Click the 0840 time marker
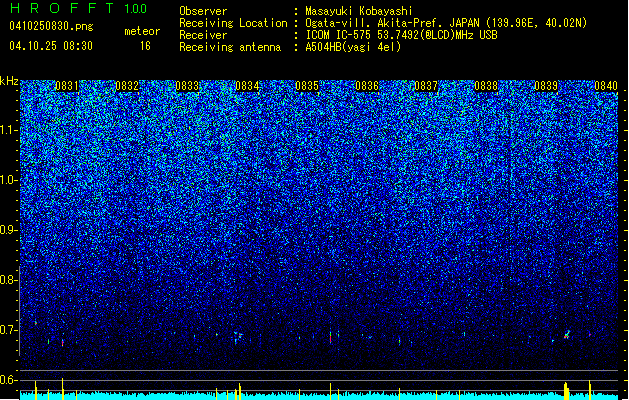The image size is (629, 400). 606,86
